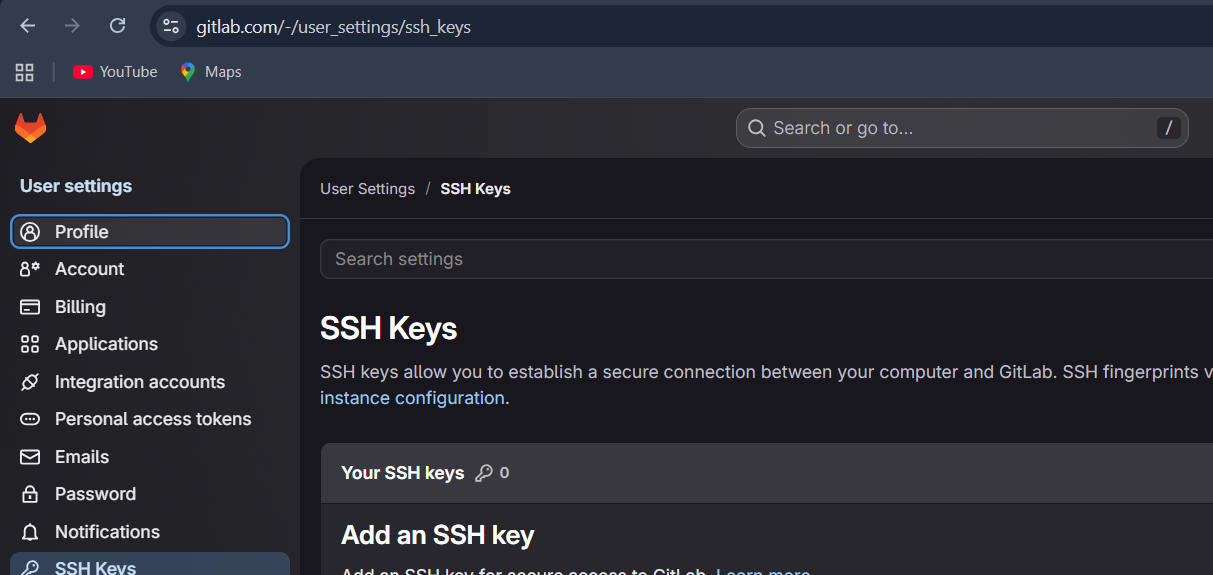Follow the instance configuration link
Viewport: 1213px width, 575px height.
[412, 398]
